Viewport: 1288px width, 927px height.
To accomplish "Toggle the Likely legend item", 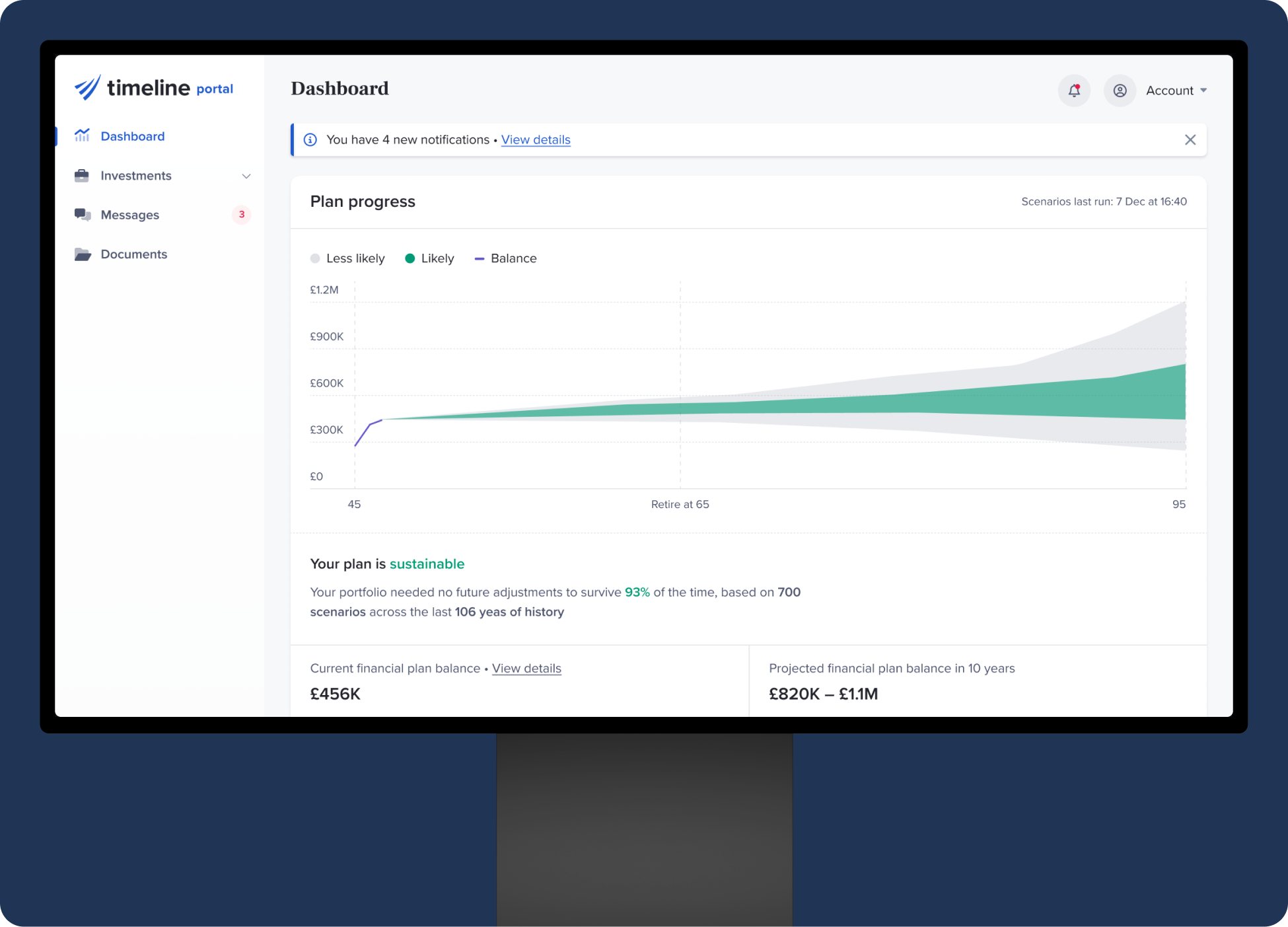I will click(429, 258).
